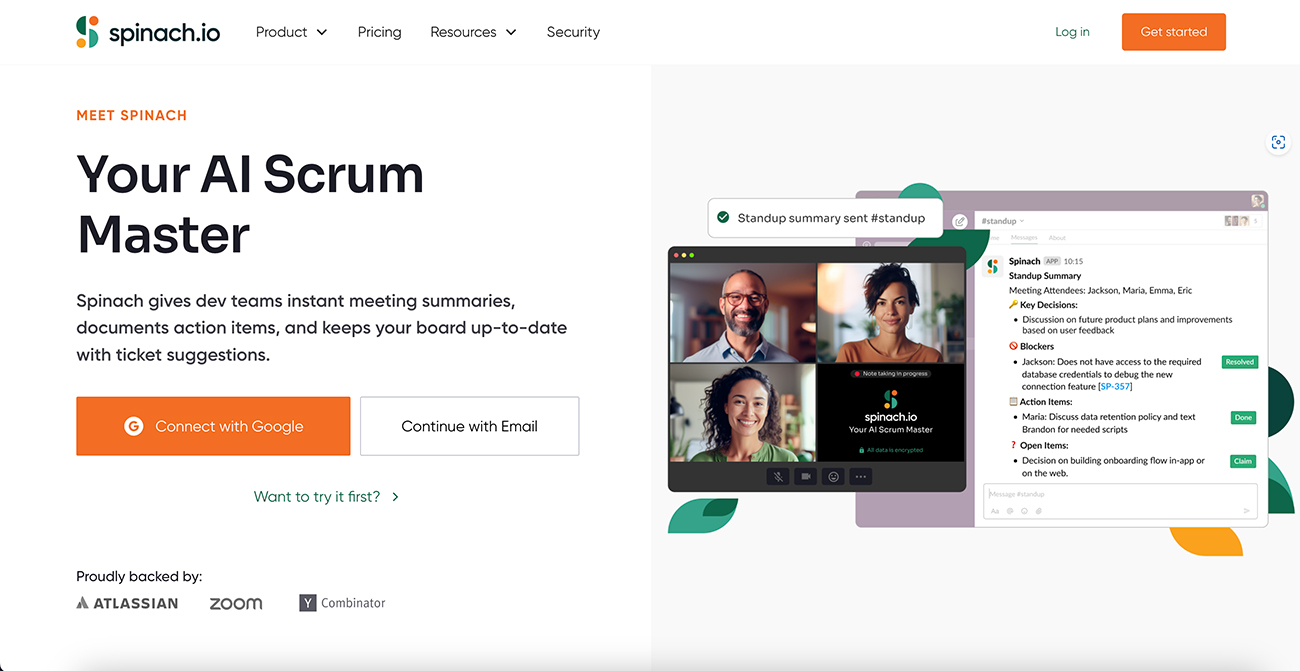Open emoji reaction icon in call bar
This screenshot has height=671, width=1300.
tap(833, 477)
